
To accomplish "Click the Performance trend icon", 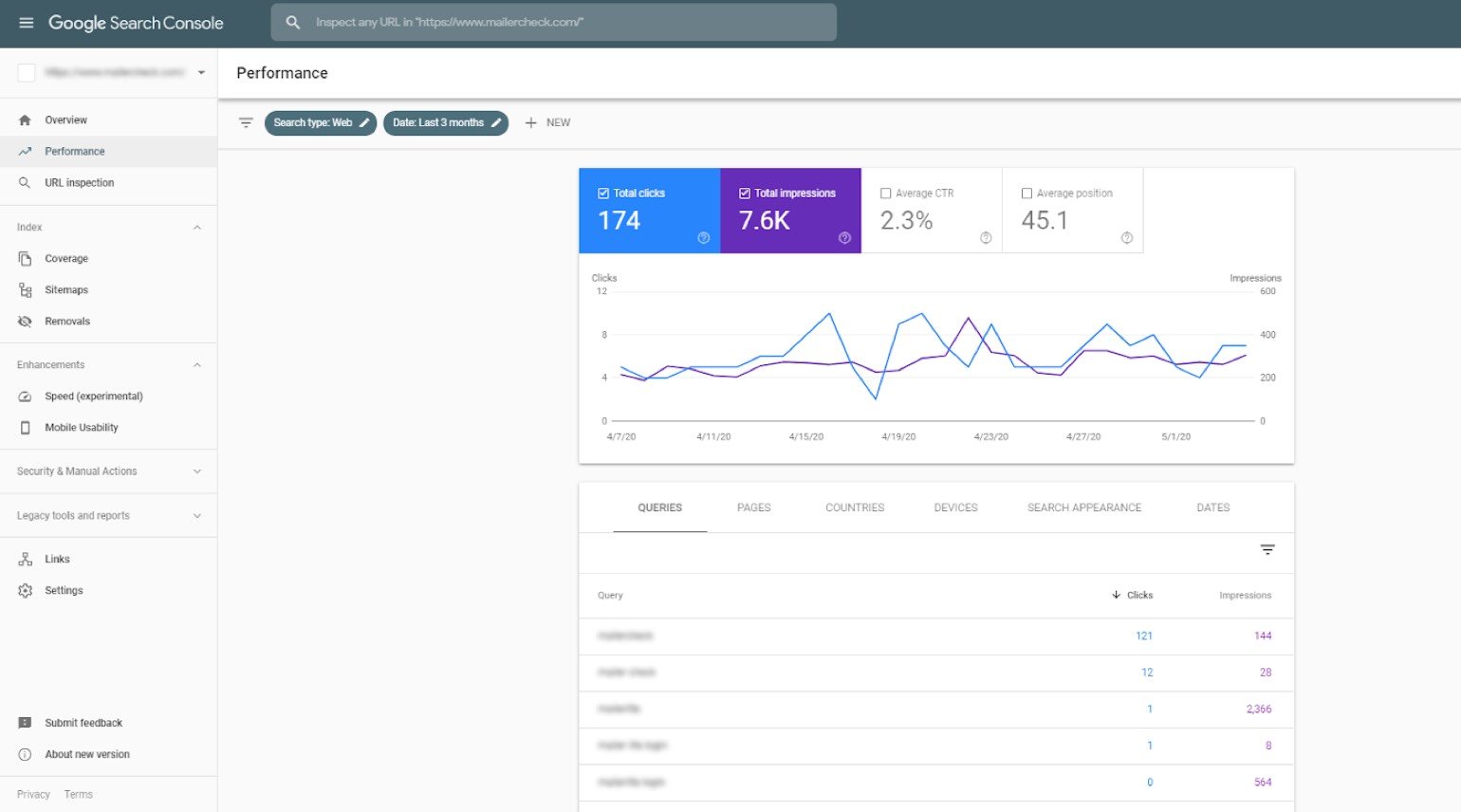I will point(25,152).
